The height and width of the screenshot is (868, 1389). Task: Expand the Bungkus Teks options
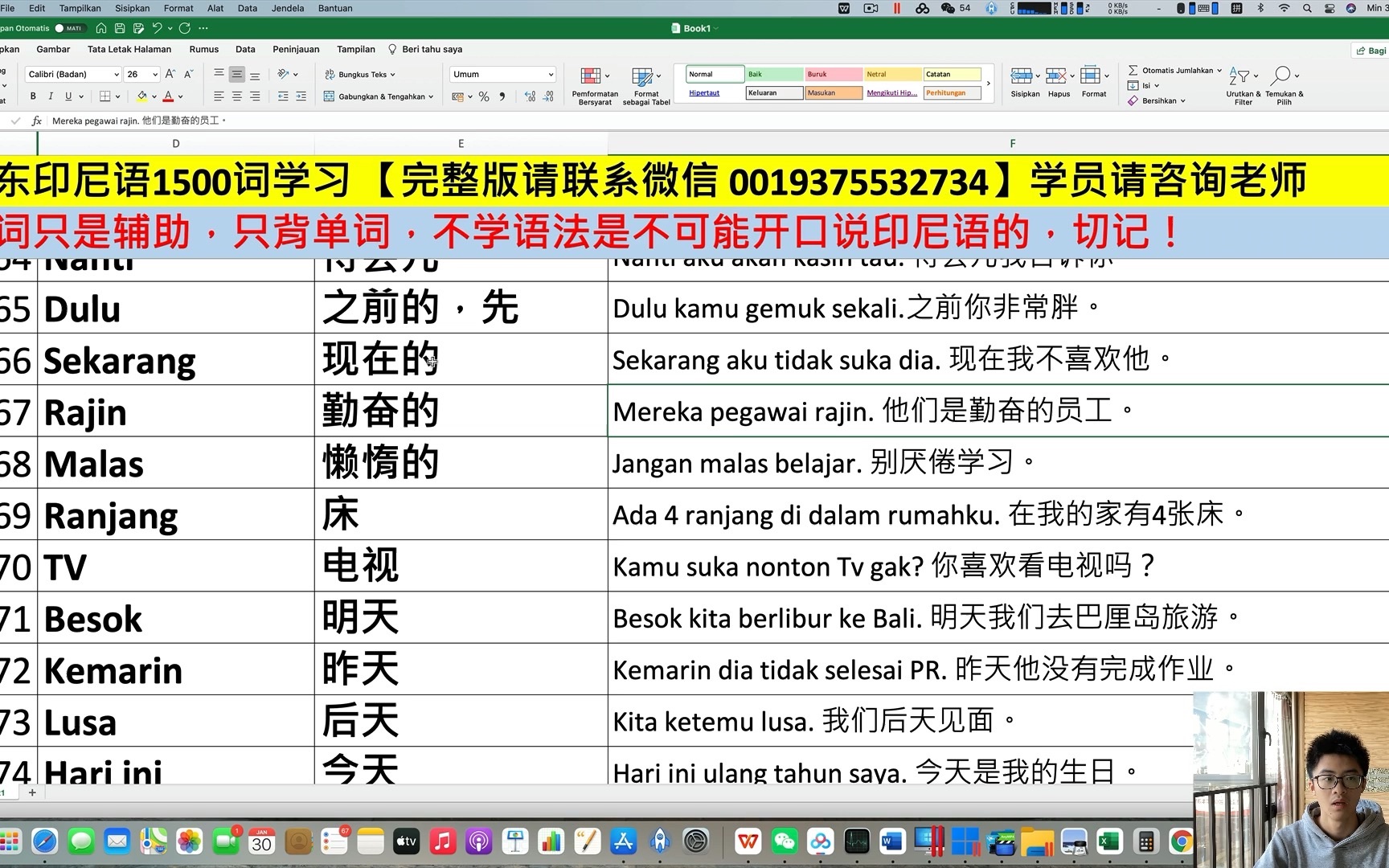(x=392, y=75)
